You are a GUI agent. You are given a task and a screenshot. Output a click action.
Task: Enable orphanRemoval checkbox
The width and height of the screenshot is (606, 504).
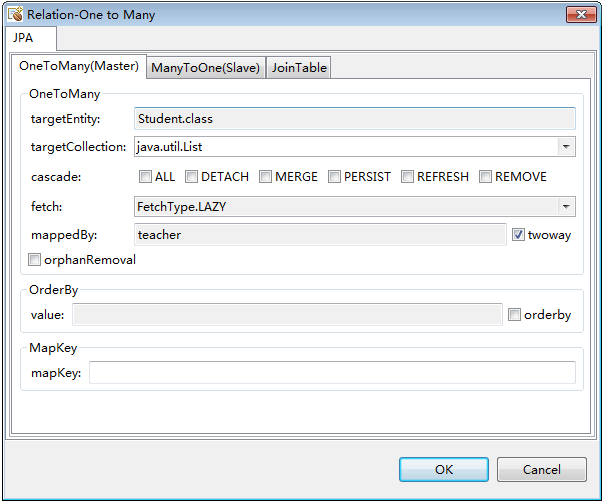point(36,260)
